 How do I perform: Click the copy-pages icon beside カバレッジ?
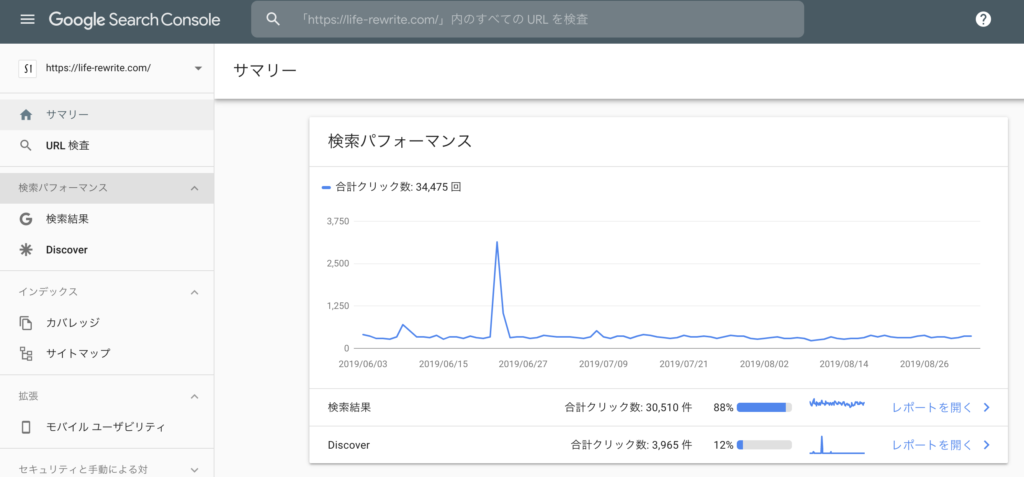click(x=26, y=323)
